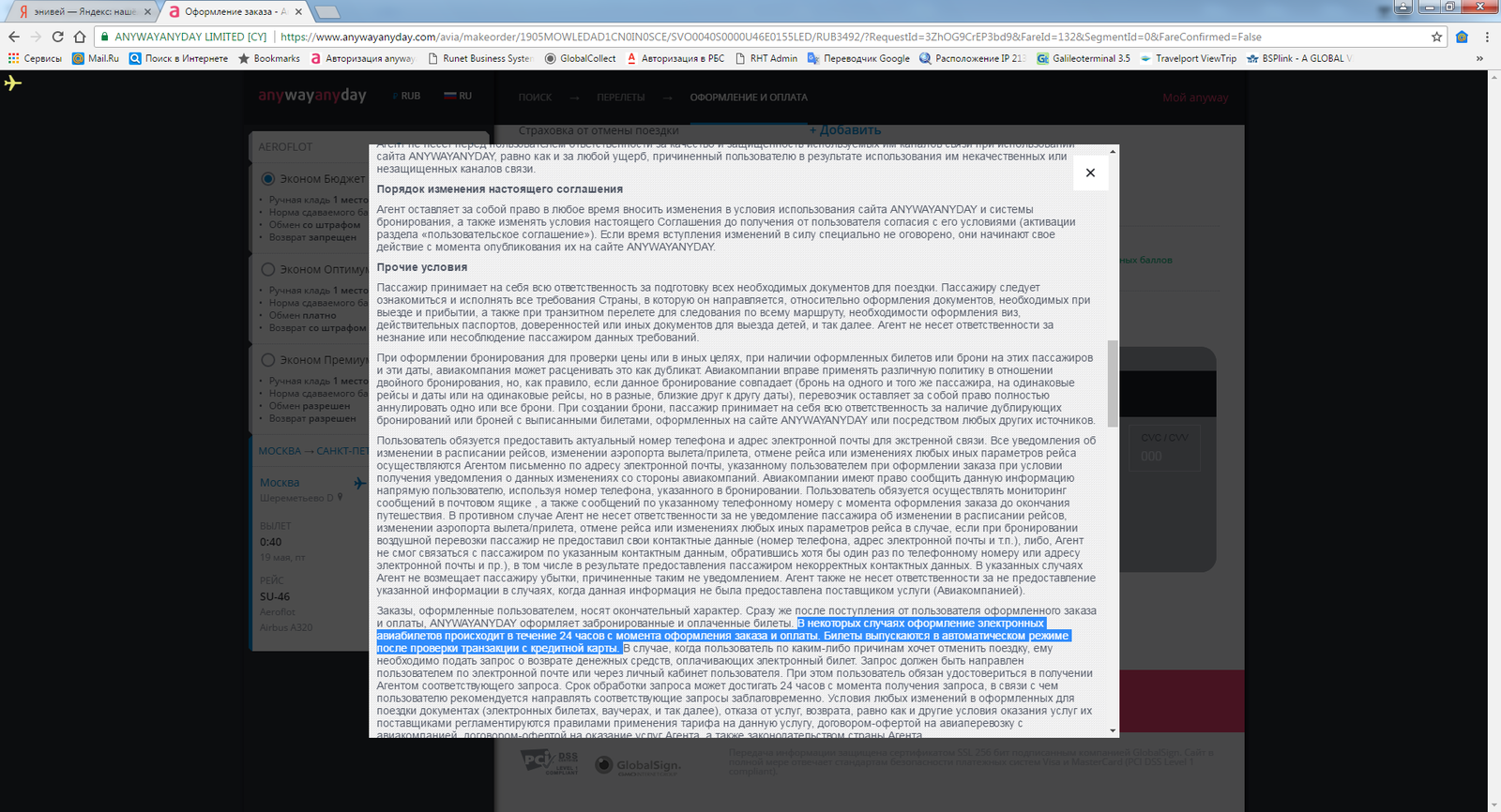Reload the current page
The width and height of the screenshot is (1501, 812).
tap(57, 37)
